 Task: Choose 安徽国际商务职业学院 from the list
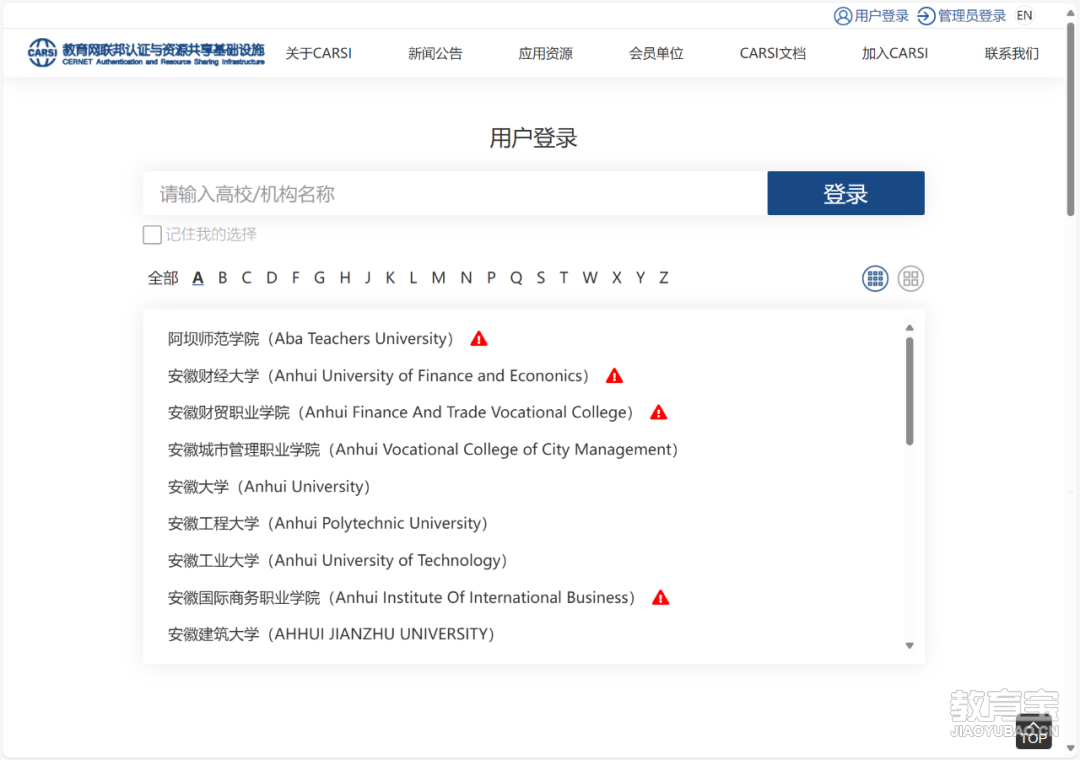point(402,597)
